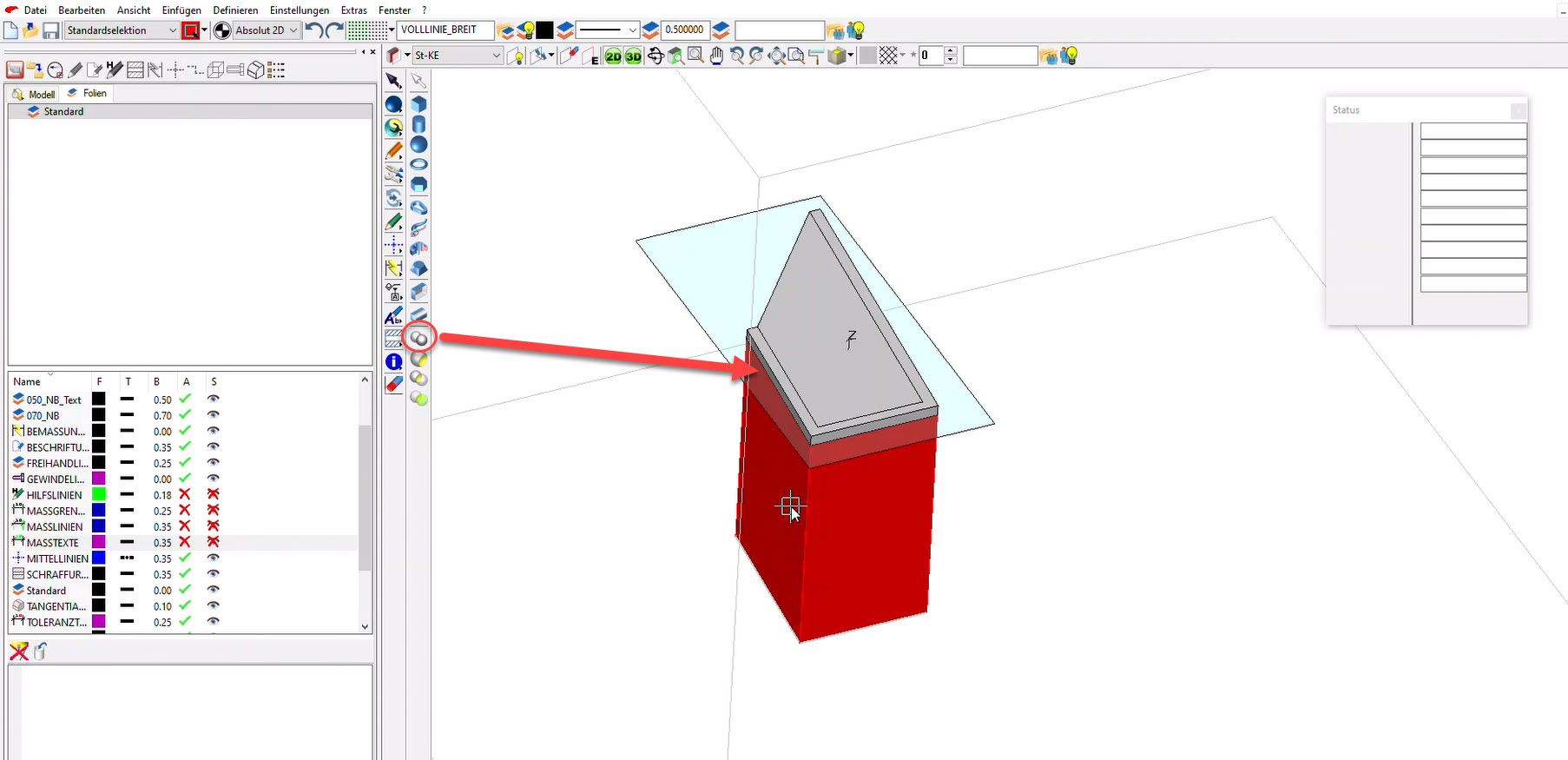The width and height of the screenshot is (1568, 760).
Task: Click the magenta color swatch for GEWINDELI...
Action: pyautogui.click(x=99, y=479)
